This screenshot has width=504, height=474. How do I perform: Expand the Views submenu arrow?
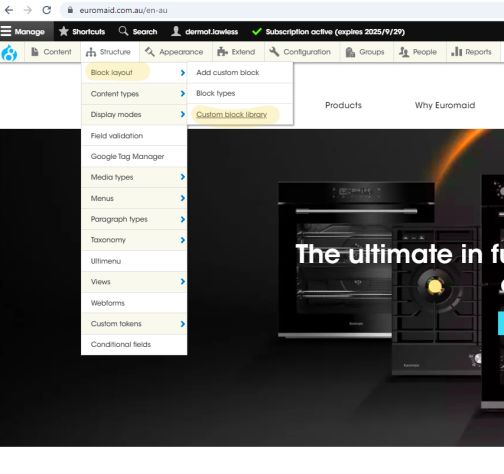(x=182, y=282)
